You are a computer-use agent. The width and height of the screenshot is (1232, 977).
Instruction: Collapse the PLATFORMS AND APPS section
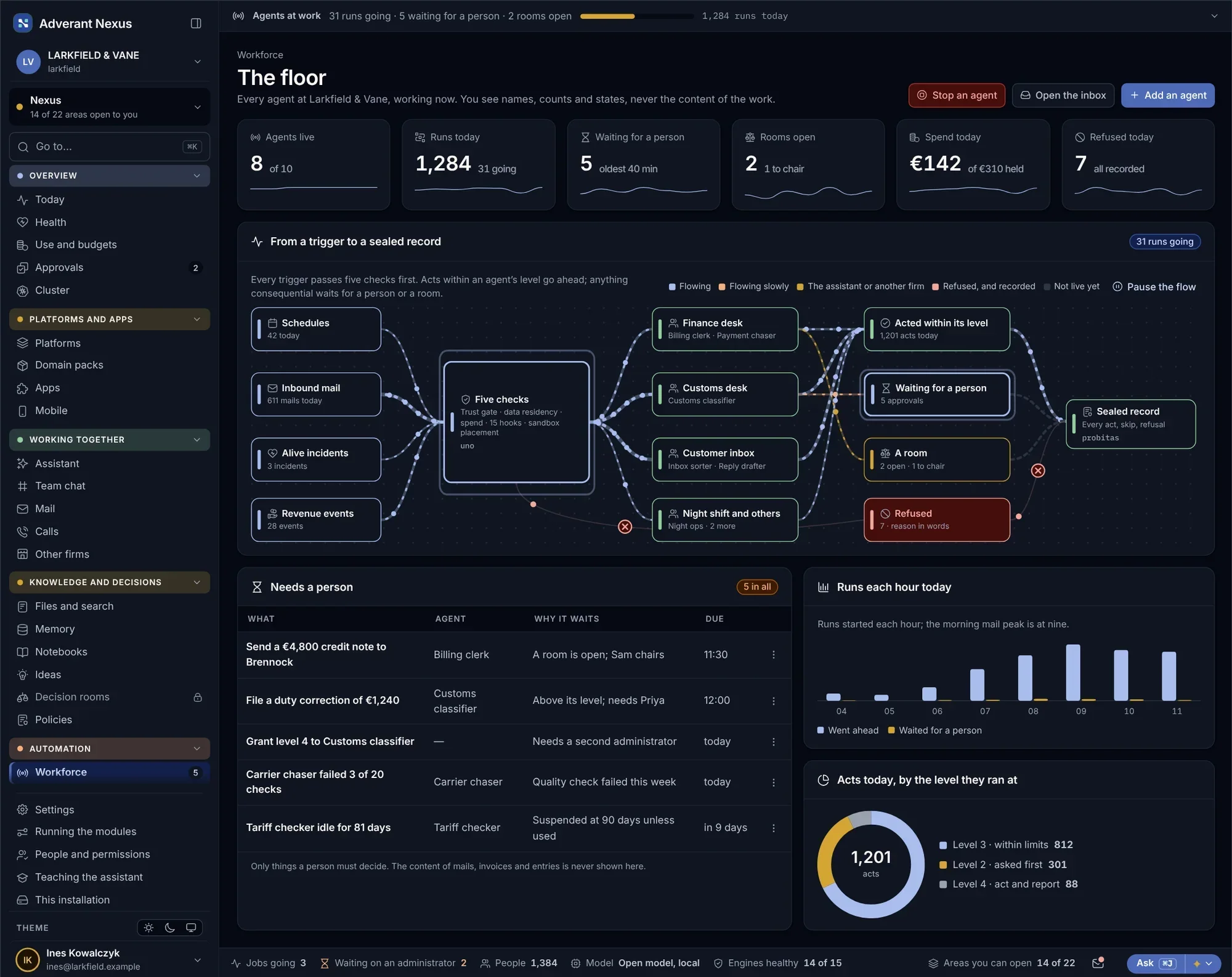pyautogui.click(x=110, y=319)
